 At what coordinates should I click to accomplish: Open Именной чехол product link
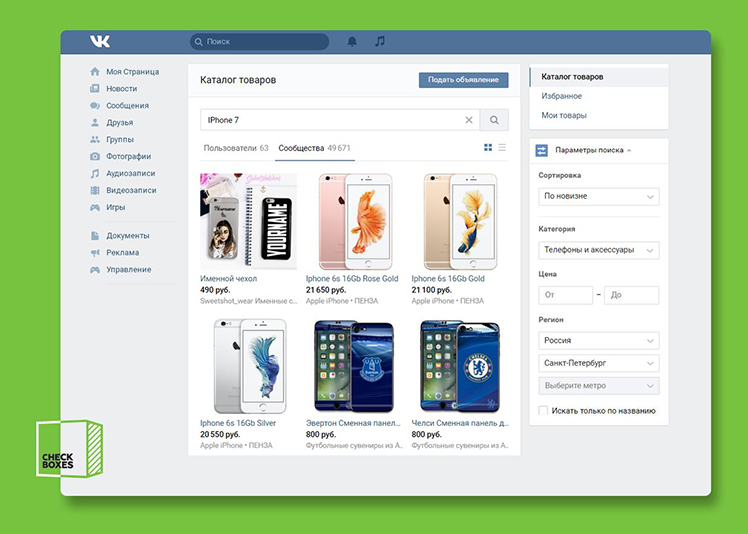point(229,279)
